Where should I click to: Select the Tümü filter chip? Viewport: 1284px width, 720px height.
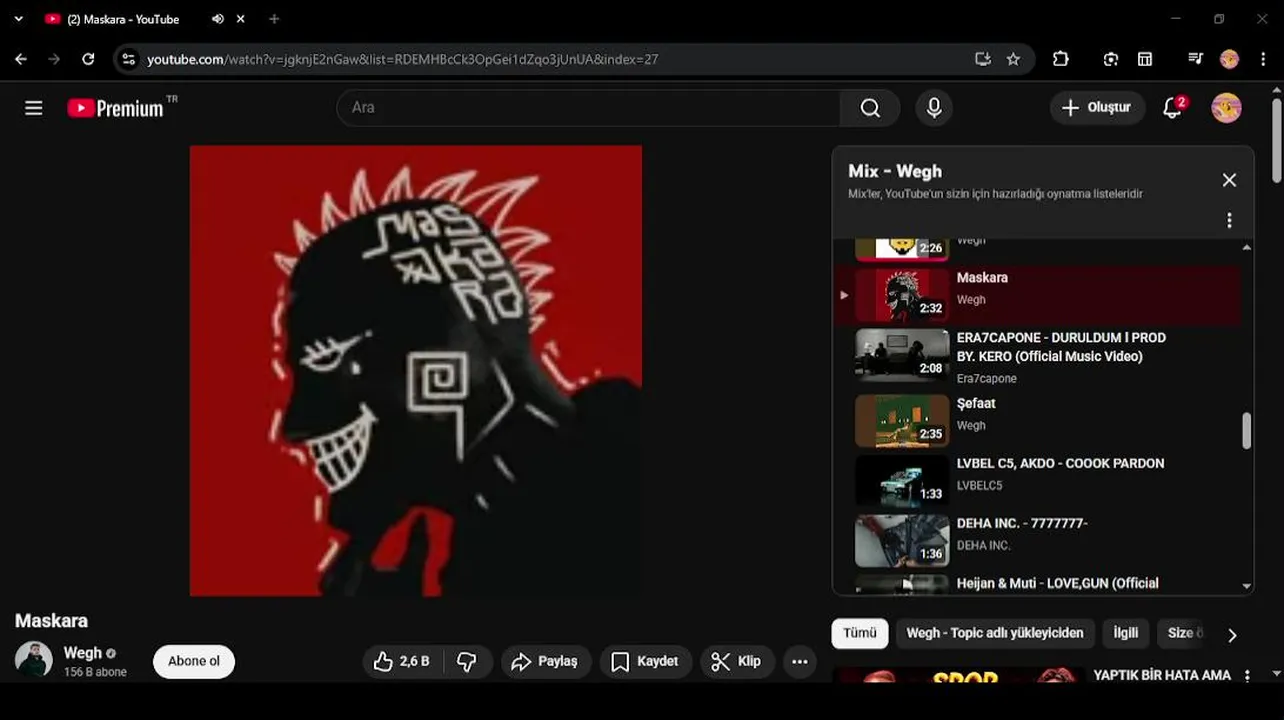pos(859,633)
